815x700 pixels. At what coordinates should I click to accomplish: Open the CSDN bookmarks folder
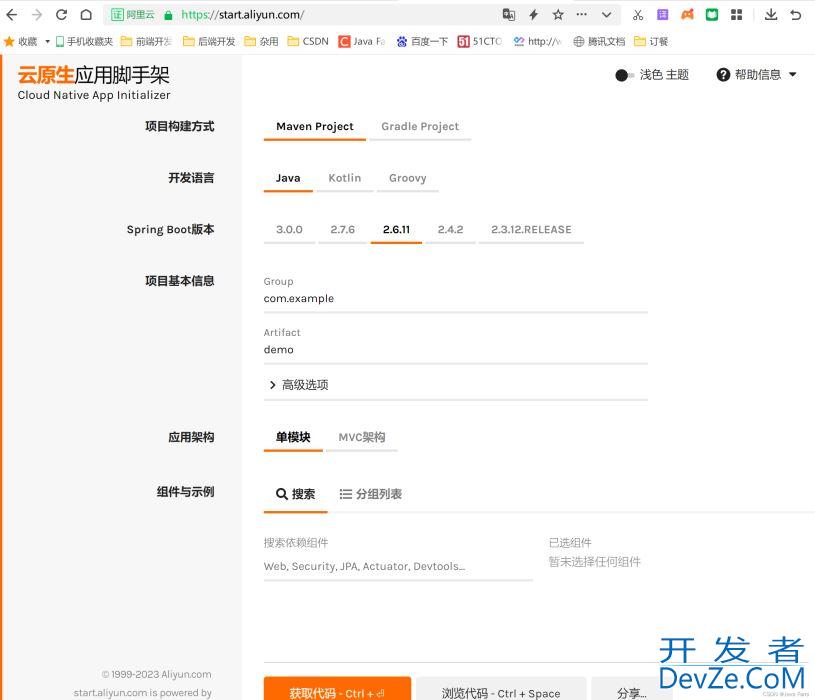pyautogui.click(x=308, y=42)
